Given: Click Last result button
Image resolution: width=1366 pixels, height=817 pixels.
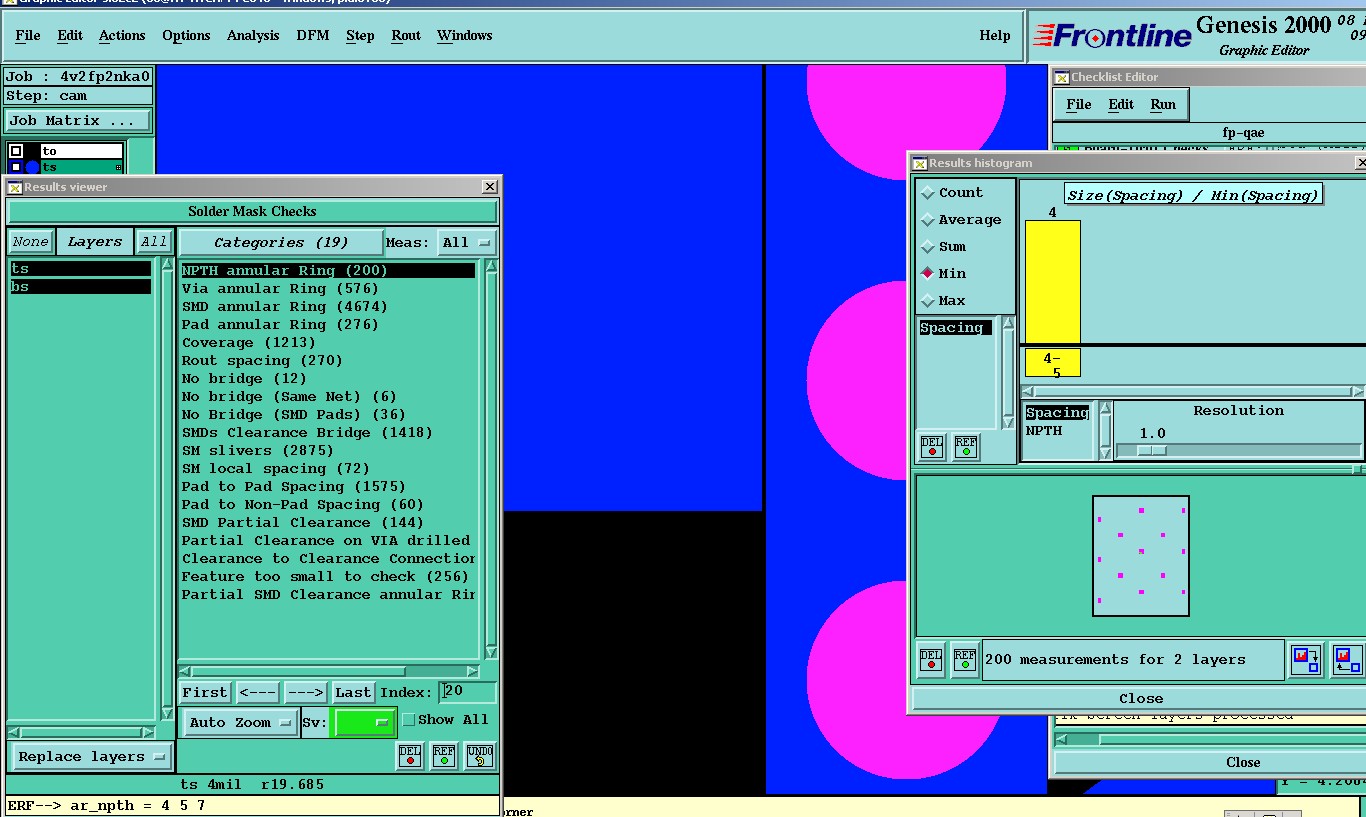Looking at the screenshot, I should click(x=353, y=692).
